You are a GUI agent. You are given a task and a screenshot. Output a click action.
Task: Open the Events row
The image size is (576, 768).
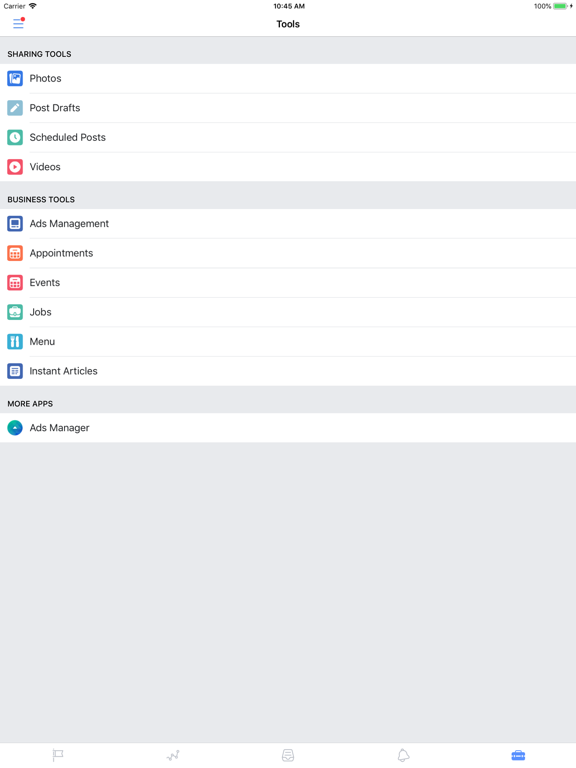click(288, 283)
